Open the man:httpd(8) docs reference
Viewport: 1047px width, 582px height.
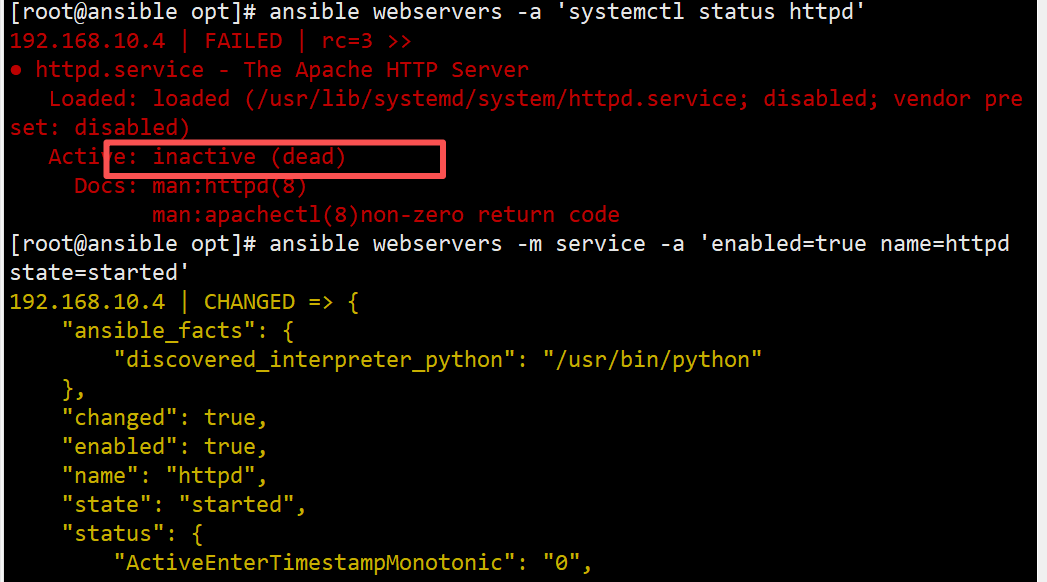coord(229,186)
